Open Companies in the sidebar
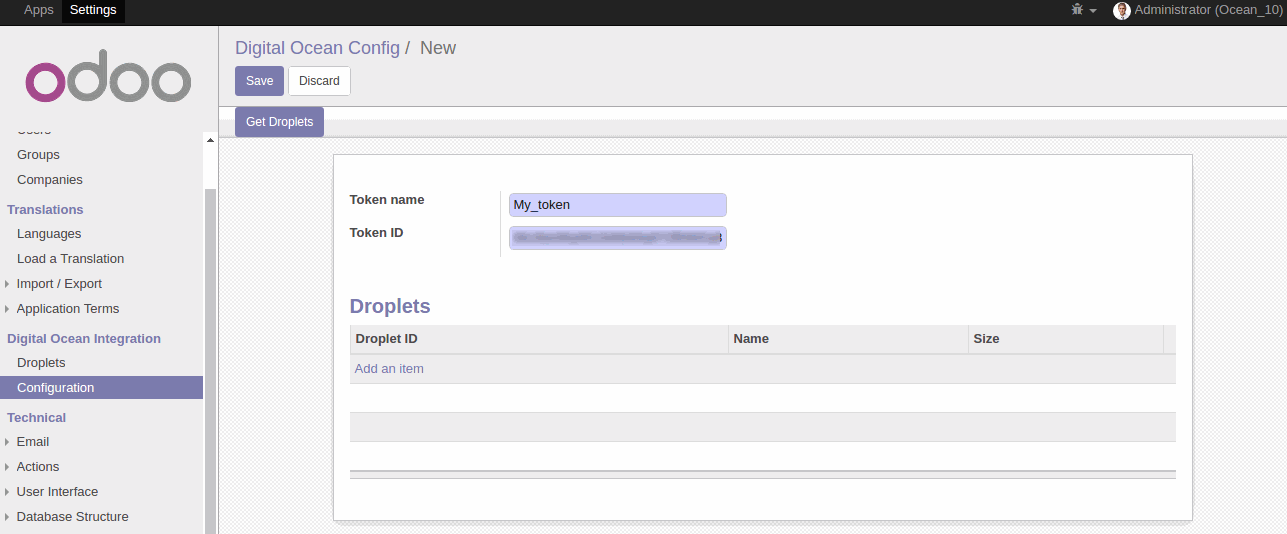Viewport: 1287px width, 534px height. click(50, 180)
